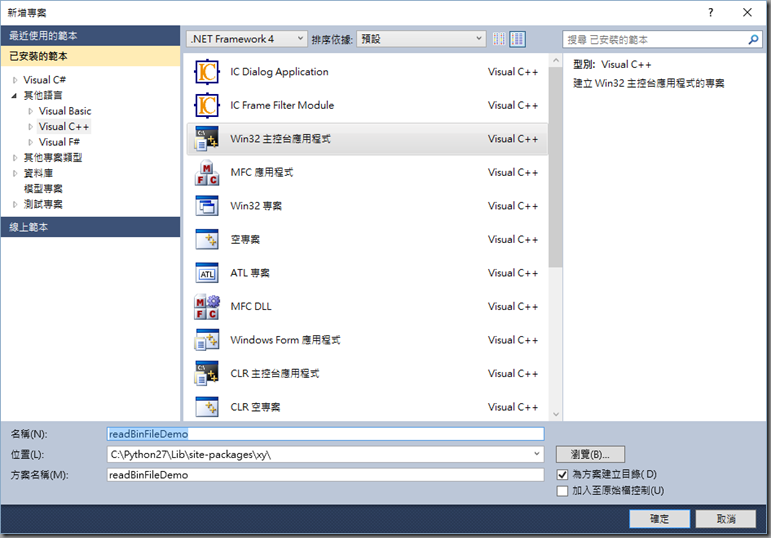Collapse the 其他語言 tree node
Screen dimensions: 771x538
[x=14, y=95]
